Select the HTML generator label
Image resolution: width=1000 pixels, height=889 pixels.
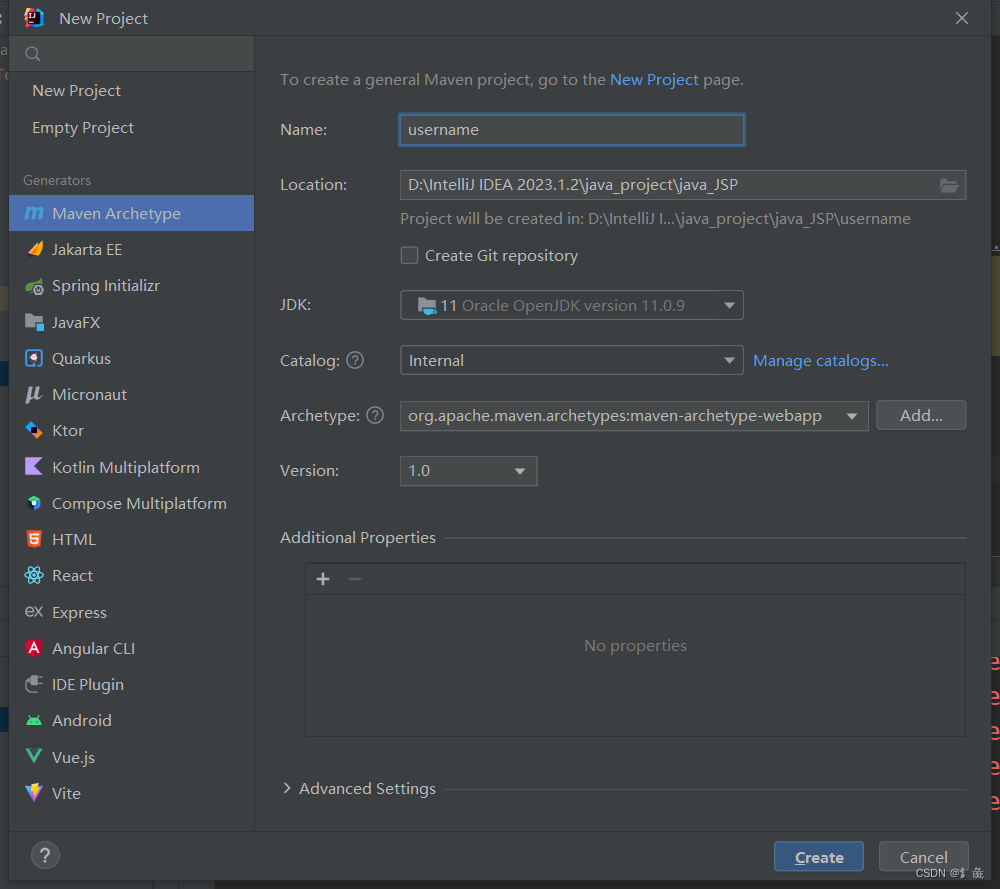pyautogui.click(x=73, y=540)
